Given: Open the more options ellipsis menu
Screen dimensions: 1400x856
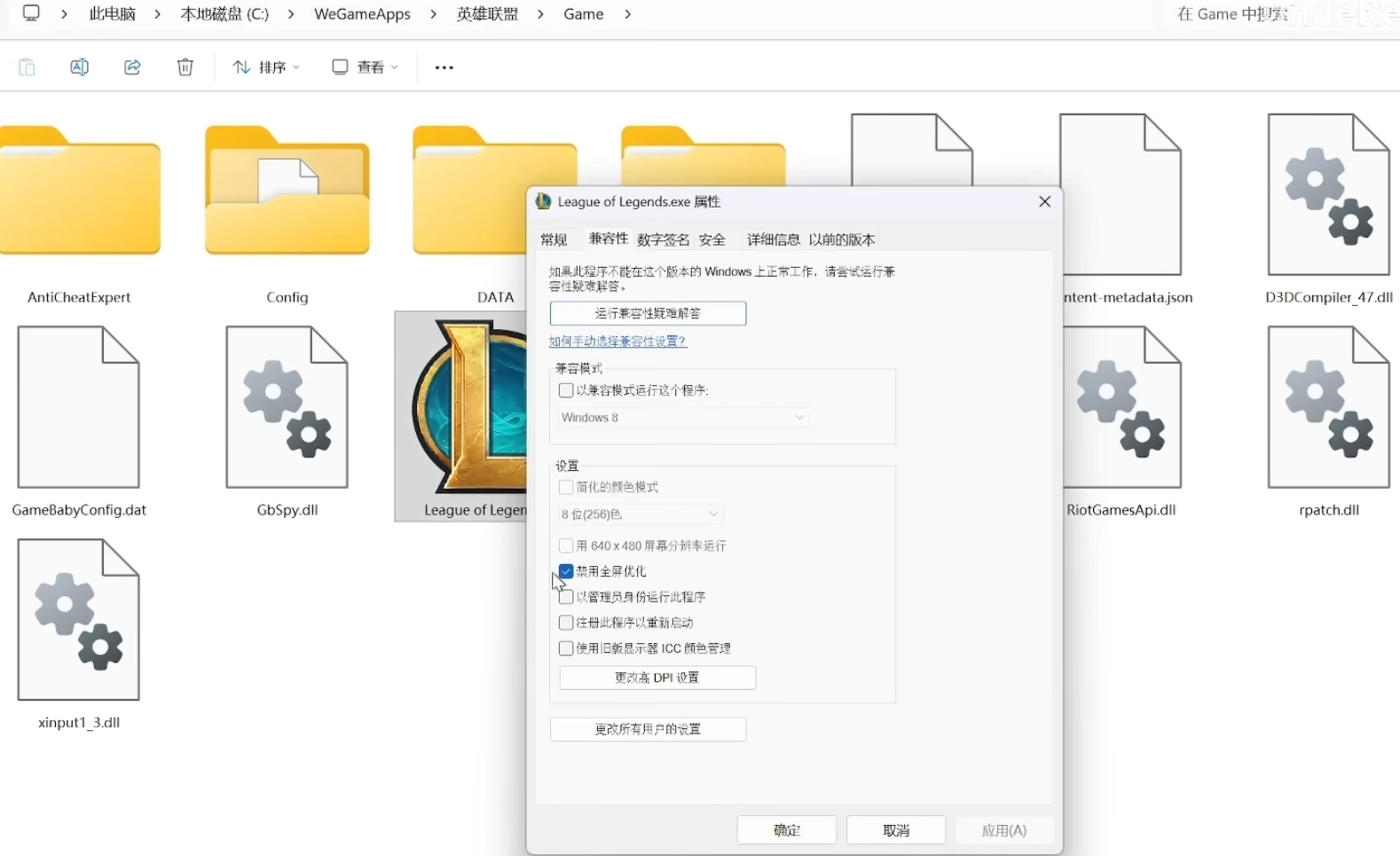Looking at the screenshot, I should point(444,67).
